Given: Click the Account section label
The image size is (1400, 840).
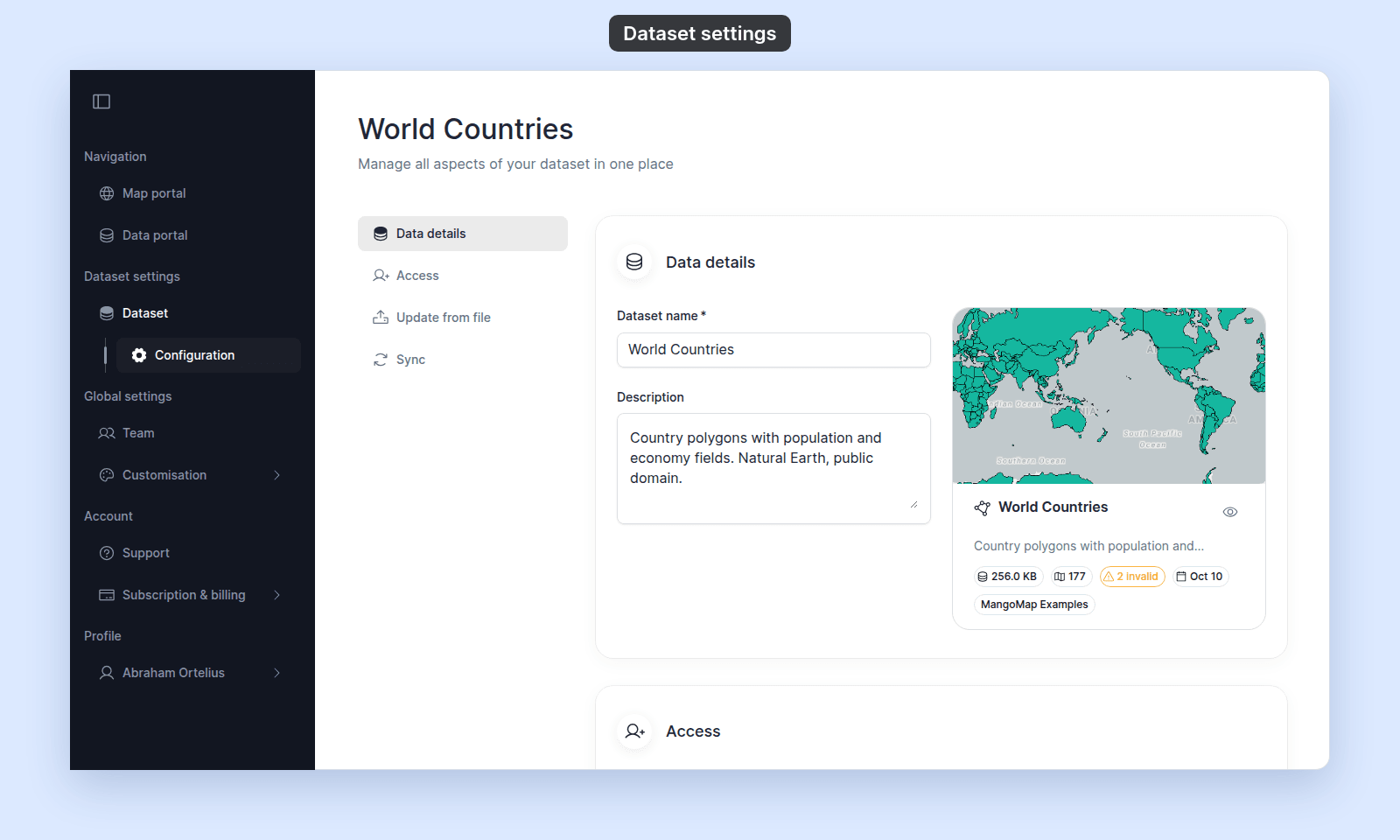Looking at the screenshot, I should [x=108, y=516].
